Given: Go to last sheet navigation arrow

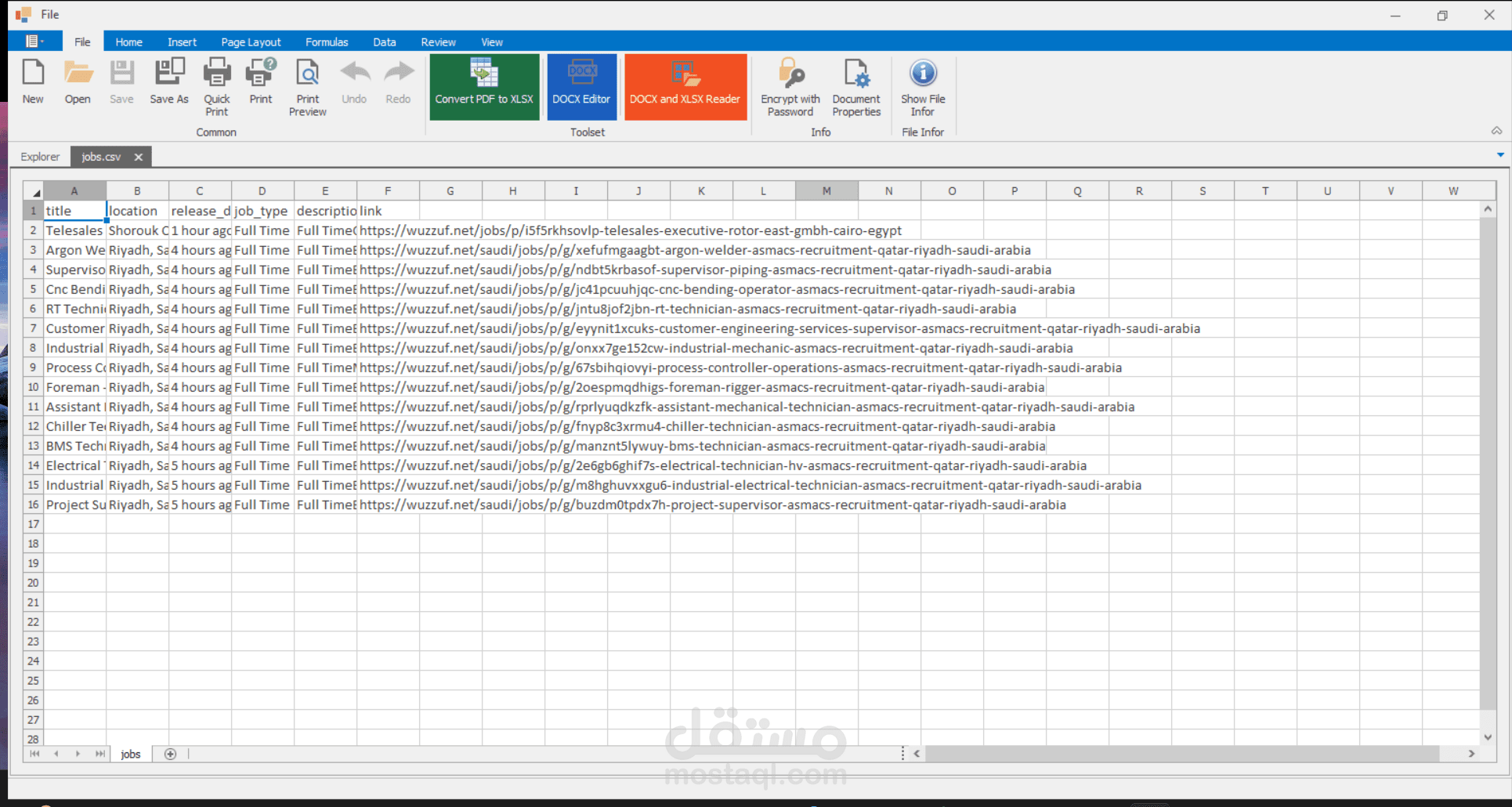Looking at the screenshot, I should pos(99,754).
